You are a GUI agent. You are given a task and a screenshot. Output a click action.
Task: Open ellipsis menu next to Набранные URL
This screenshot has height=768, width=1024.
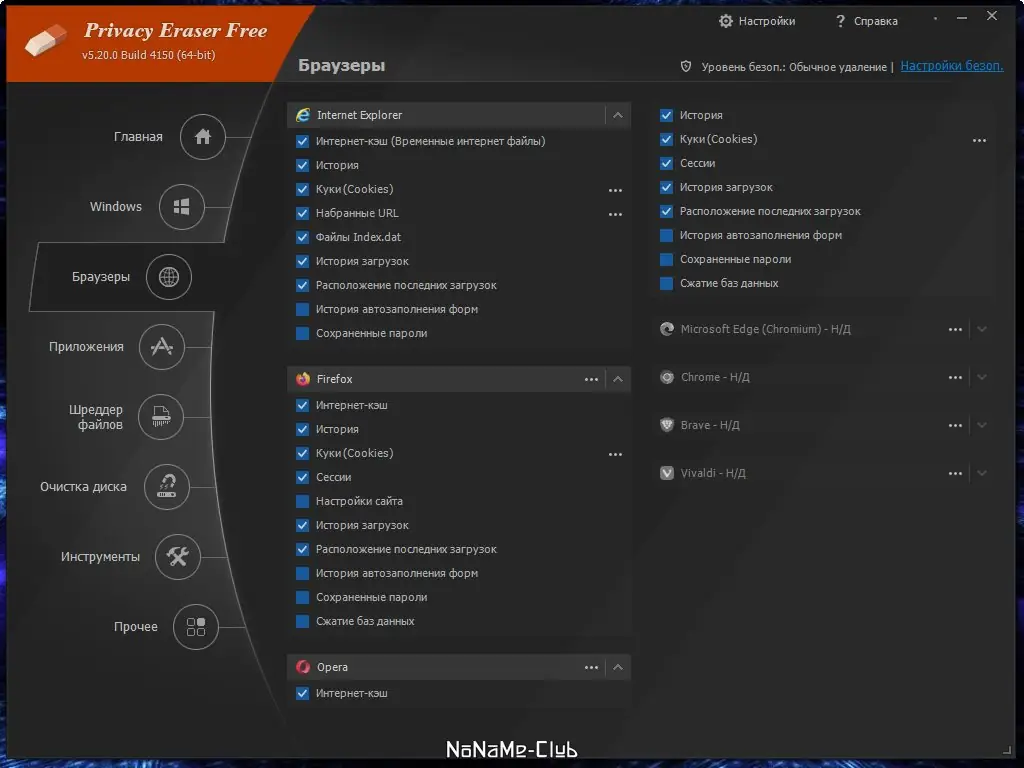(x=615, y=213)
